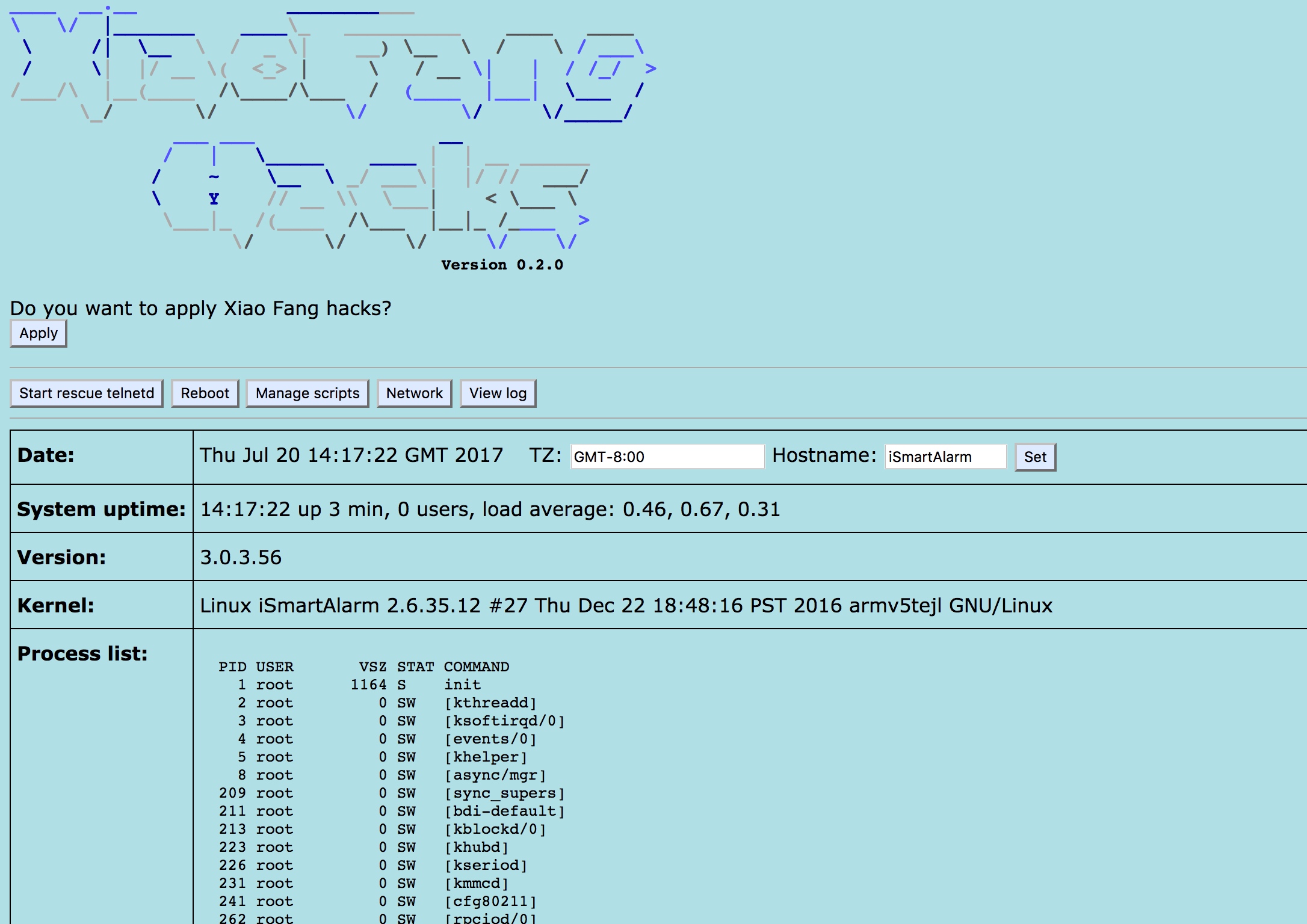
Task: Click the COMMAND column header in process list
Action: (477, 667)
